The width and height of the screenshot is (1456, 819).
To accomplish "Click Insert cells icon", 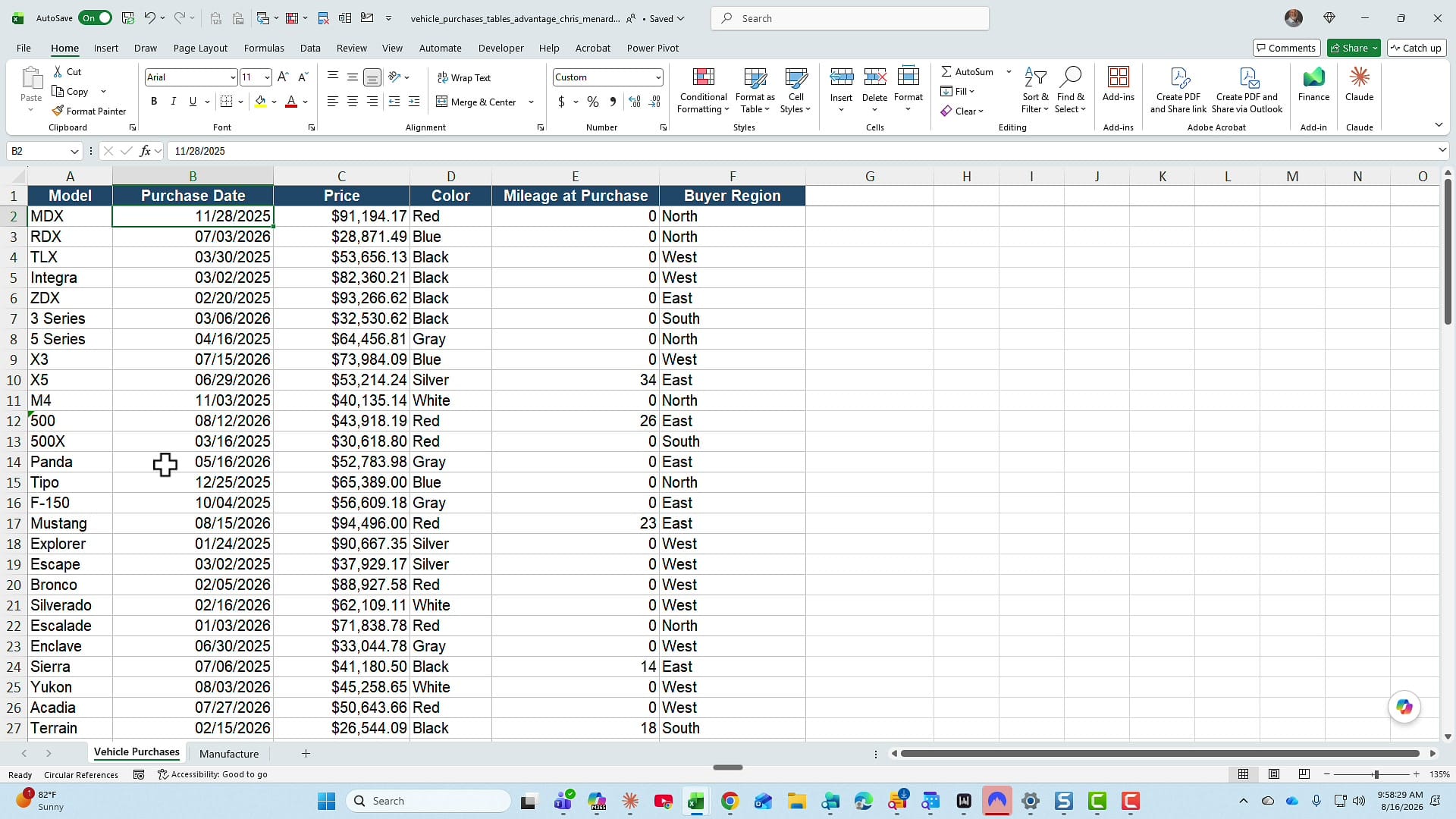I will tap(841, 77).
